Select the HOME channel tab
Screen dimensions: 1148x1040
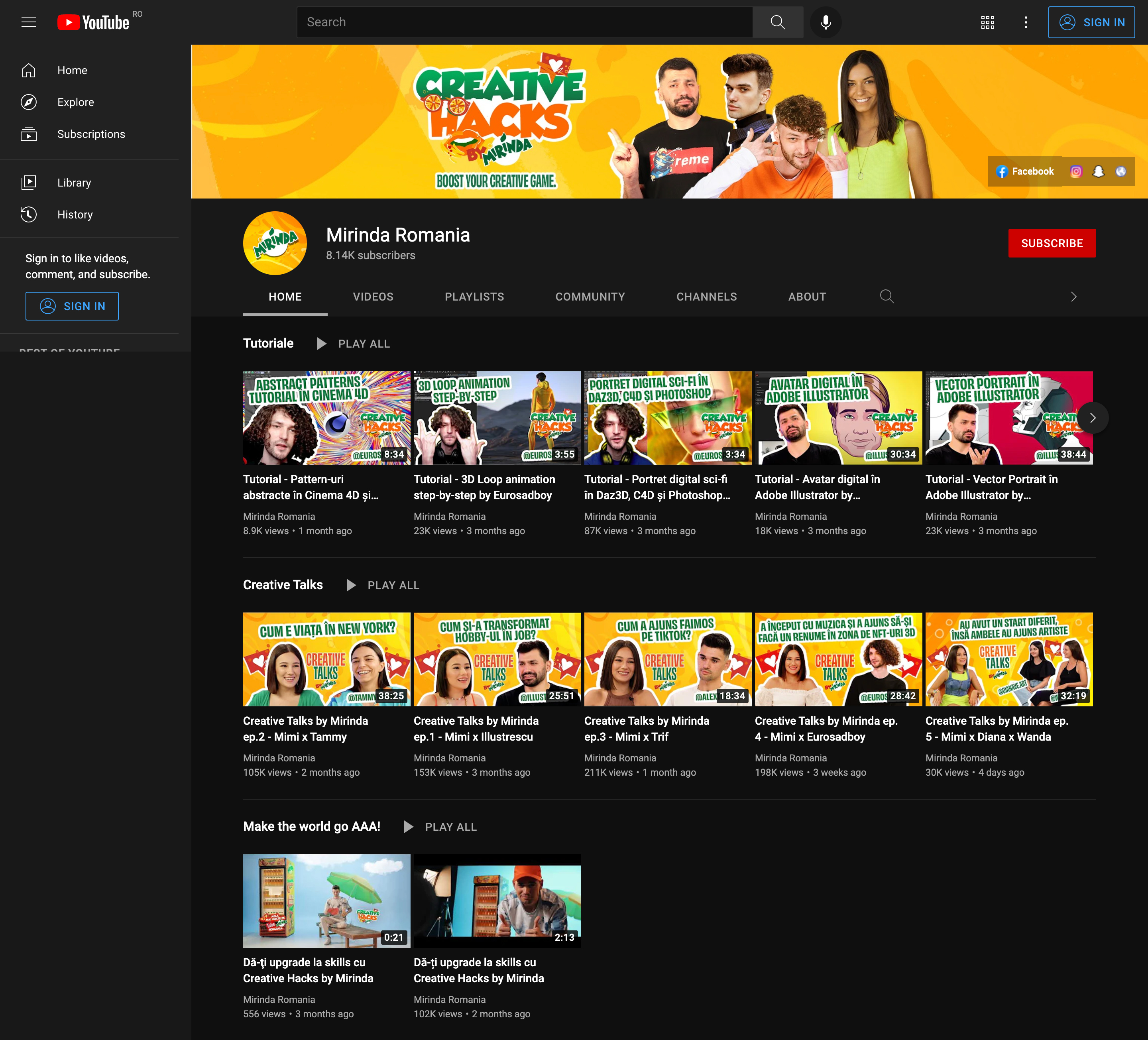coord(285,297)
